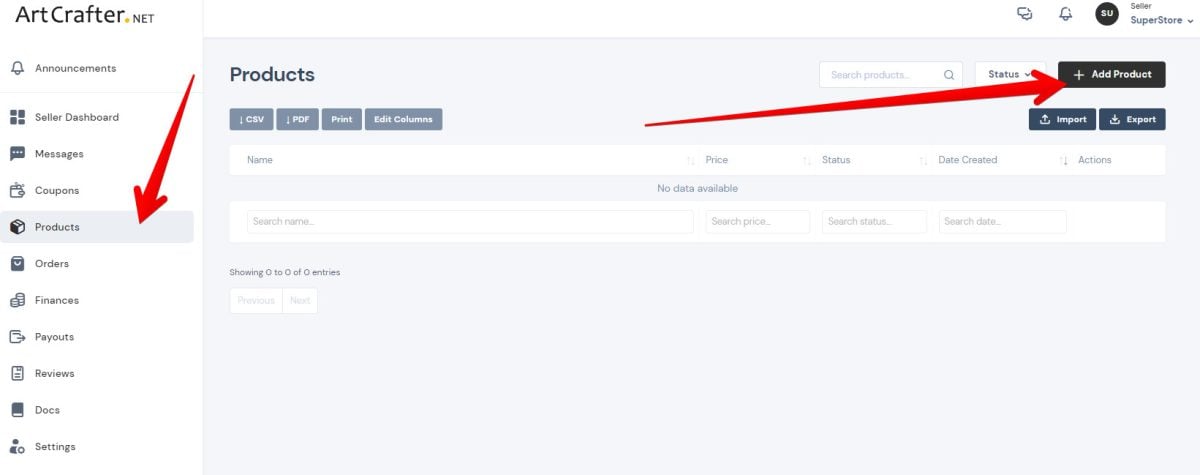Download the table as CSV
The height and width of the screenshot is (475, 1200).
pyautogui.click(x=251, y=119)
